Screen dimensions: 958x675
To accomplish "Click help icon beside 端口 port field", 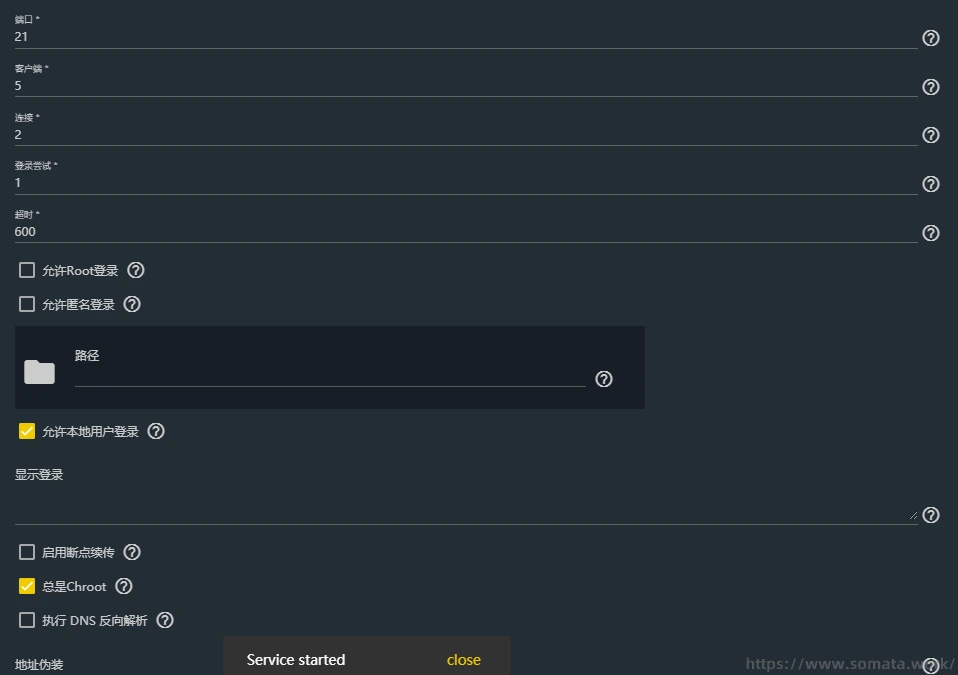I will (x=930, y=38).
